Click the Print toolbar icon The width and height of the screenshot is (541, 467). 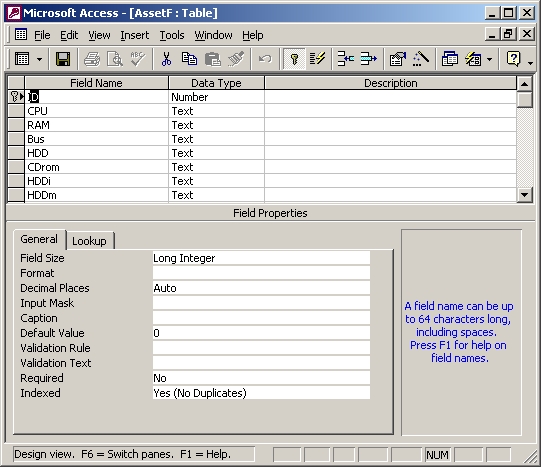pos(92,59)
